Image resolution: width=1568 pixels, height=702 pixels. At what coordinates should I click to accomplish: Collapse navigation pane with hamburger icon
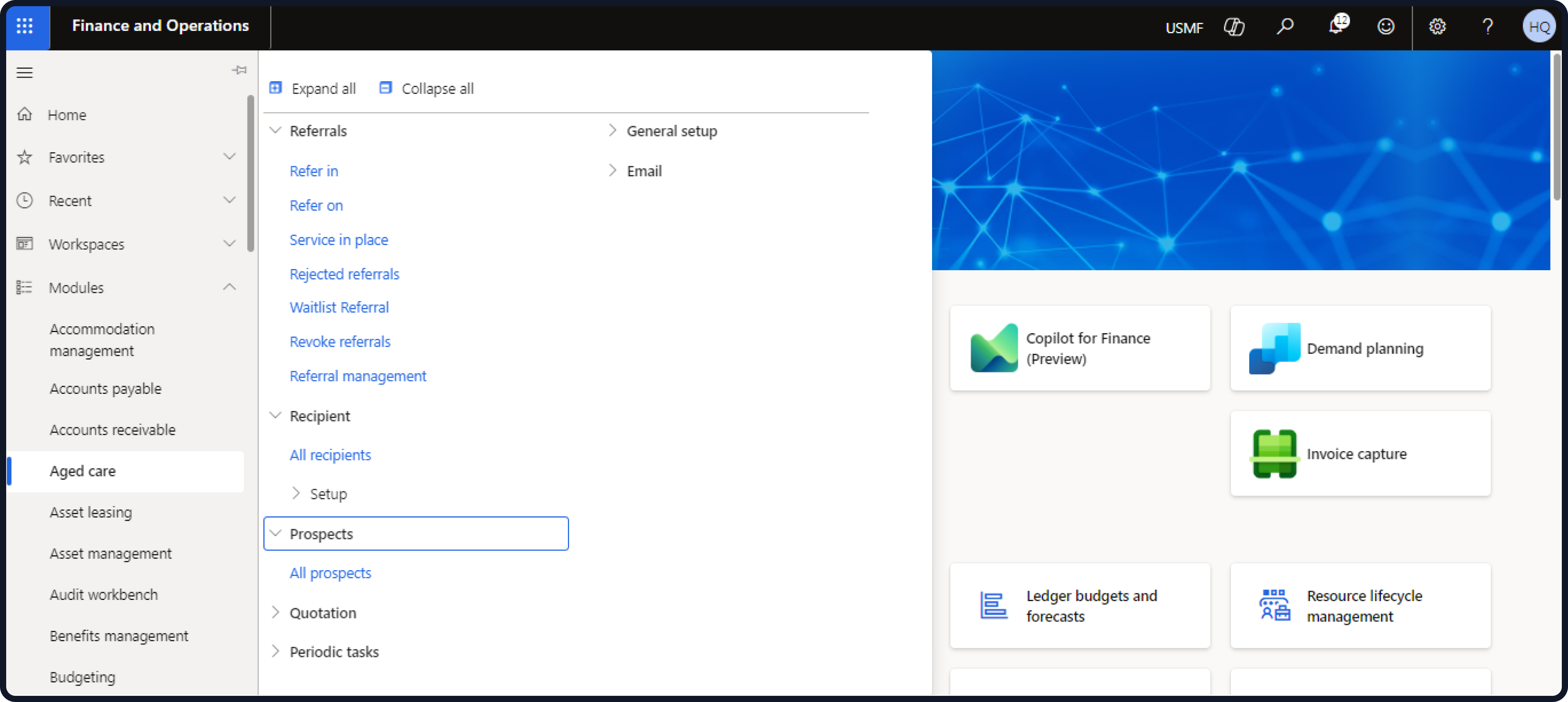coord(24,72)
